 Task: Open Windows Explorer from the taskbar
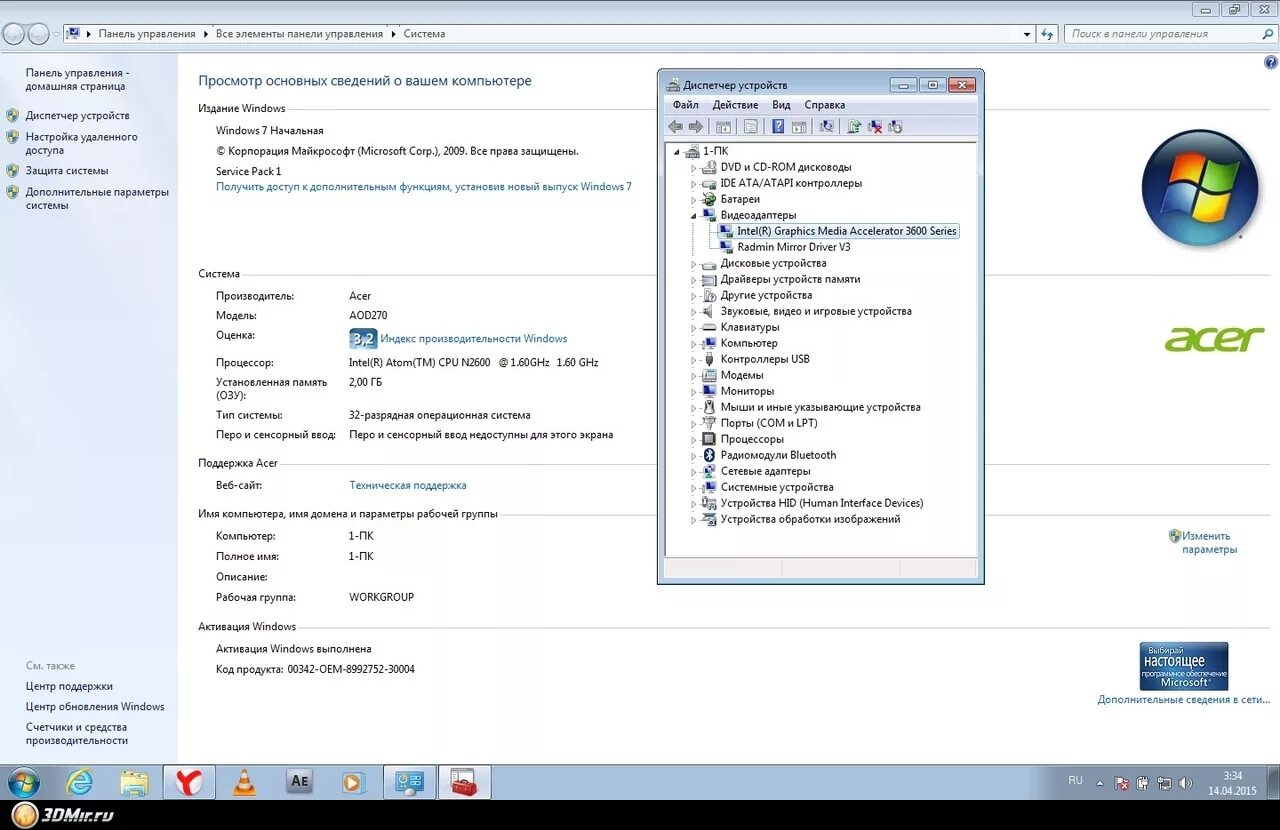[134, 782]
